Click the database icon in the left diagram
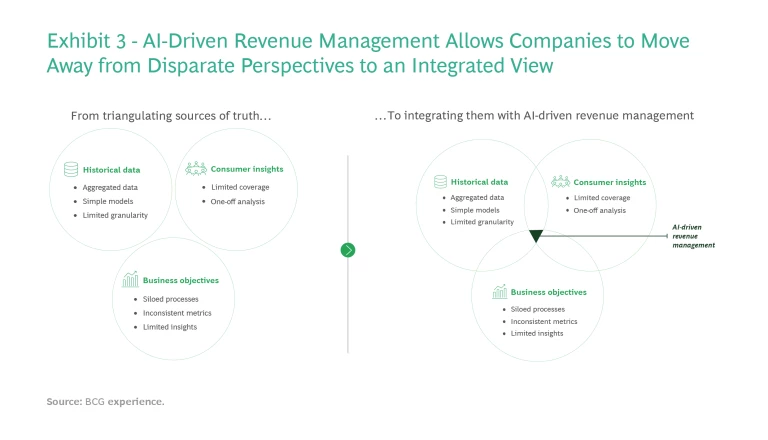 [x=71, y=170]
